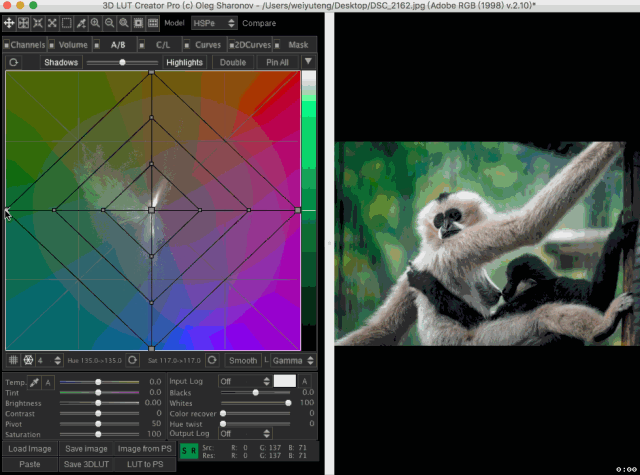This screenshot has height=475, width=640.
Task: Click the 'A' button next to Input Log swatch
Action: coord(304,381)
